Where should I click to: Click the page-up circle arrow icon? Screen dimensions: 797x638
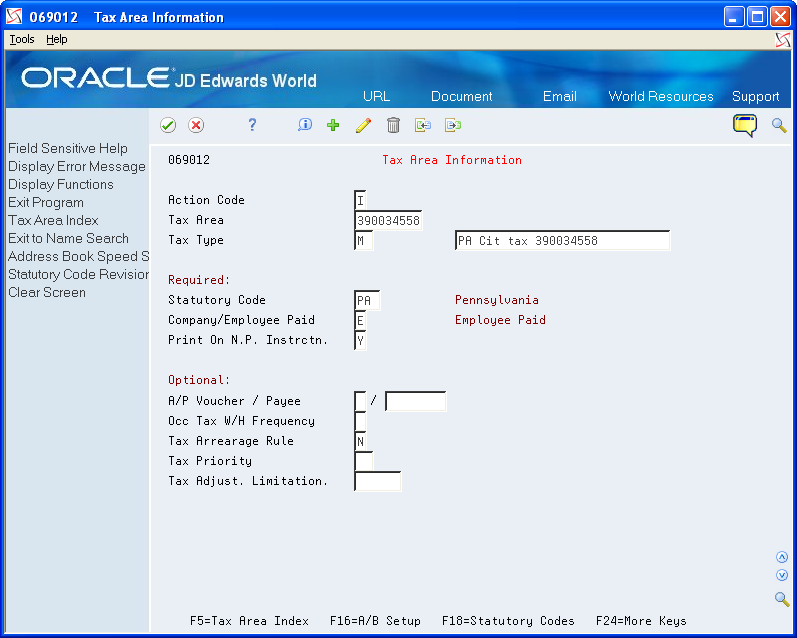tap(782, 557)
